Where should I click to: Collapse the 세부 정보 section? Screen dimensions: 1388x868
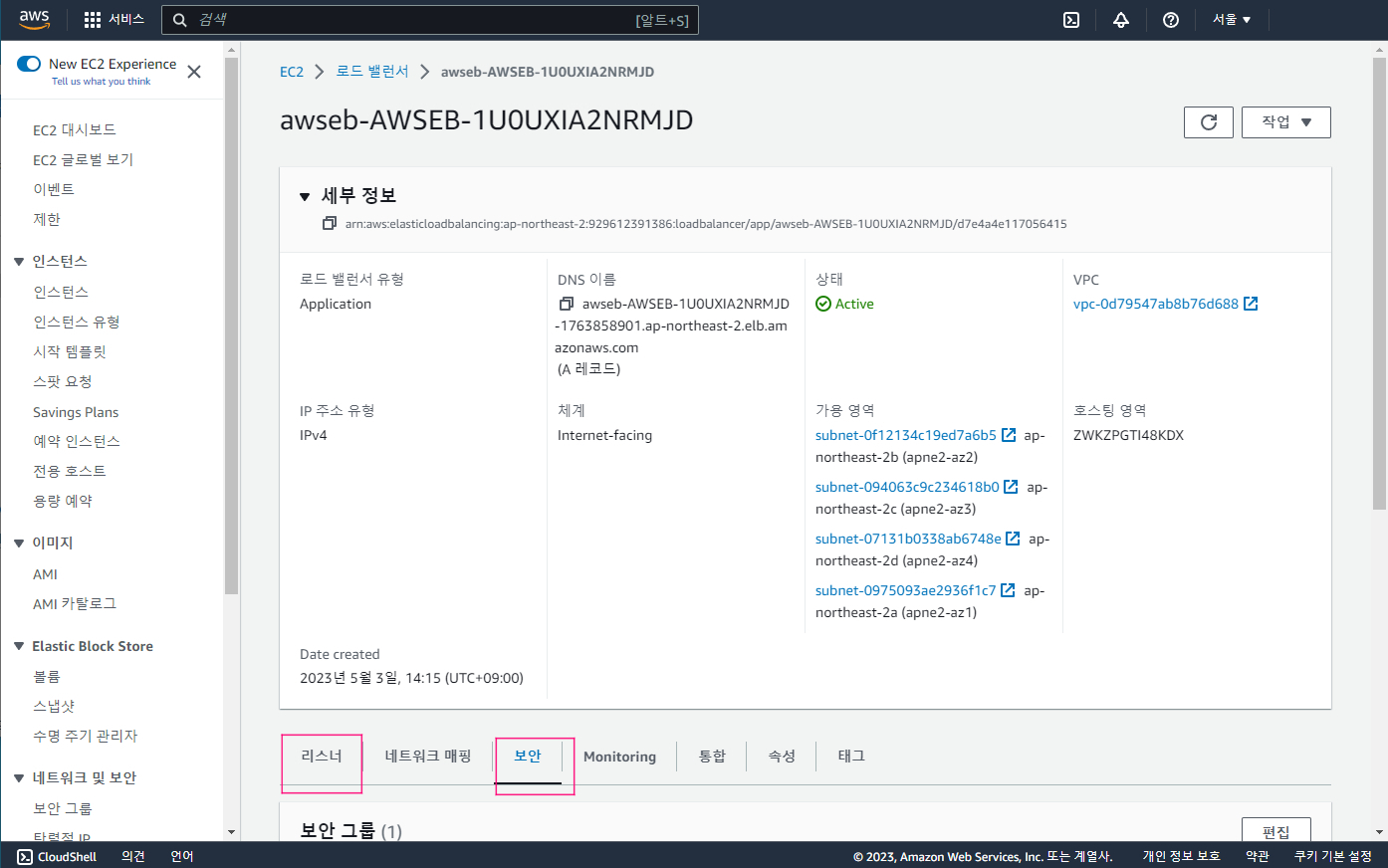(305, 196)
